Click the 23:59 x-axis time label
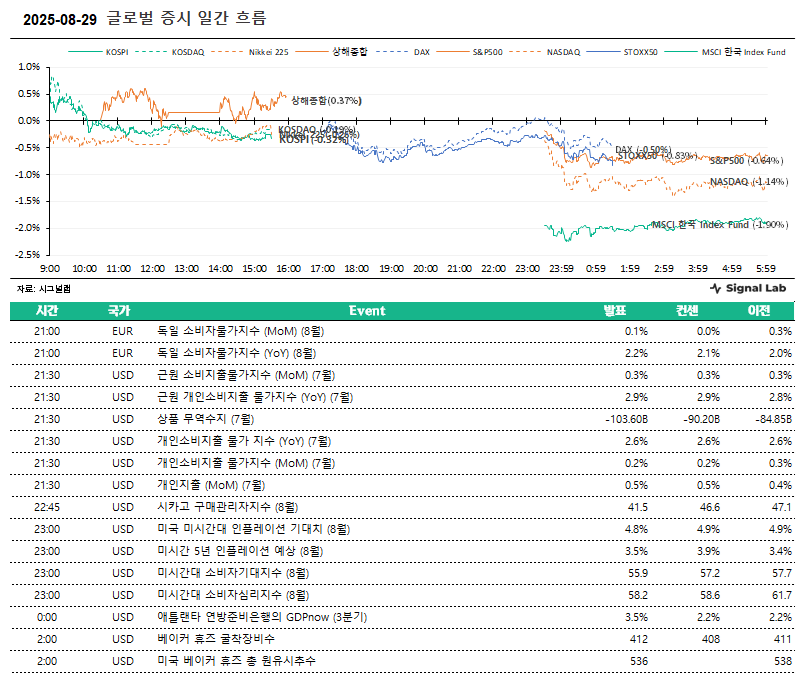This screenshot has height=687, width=806. point(561,269)
